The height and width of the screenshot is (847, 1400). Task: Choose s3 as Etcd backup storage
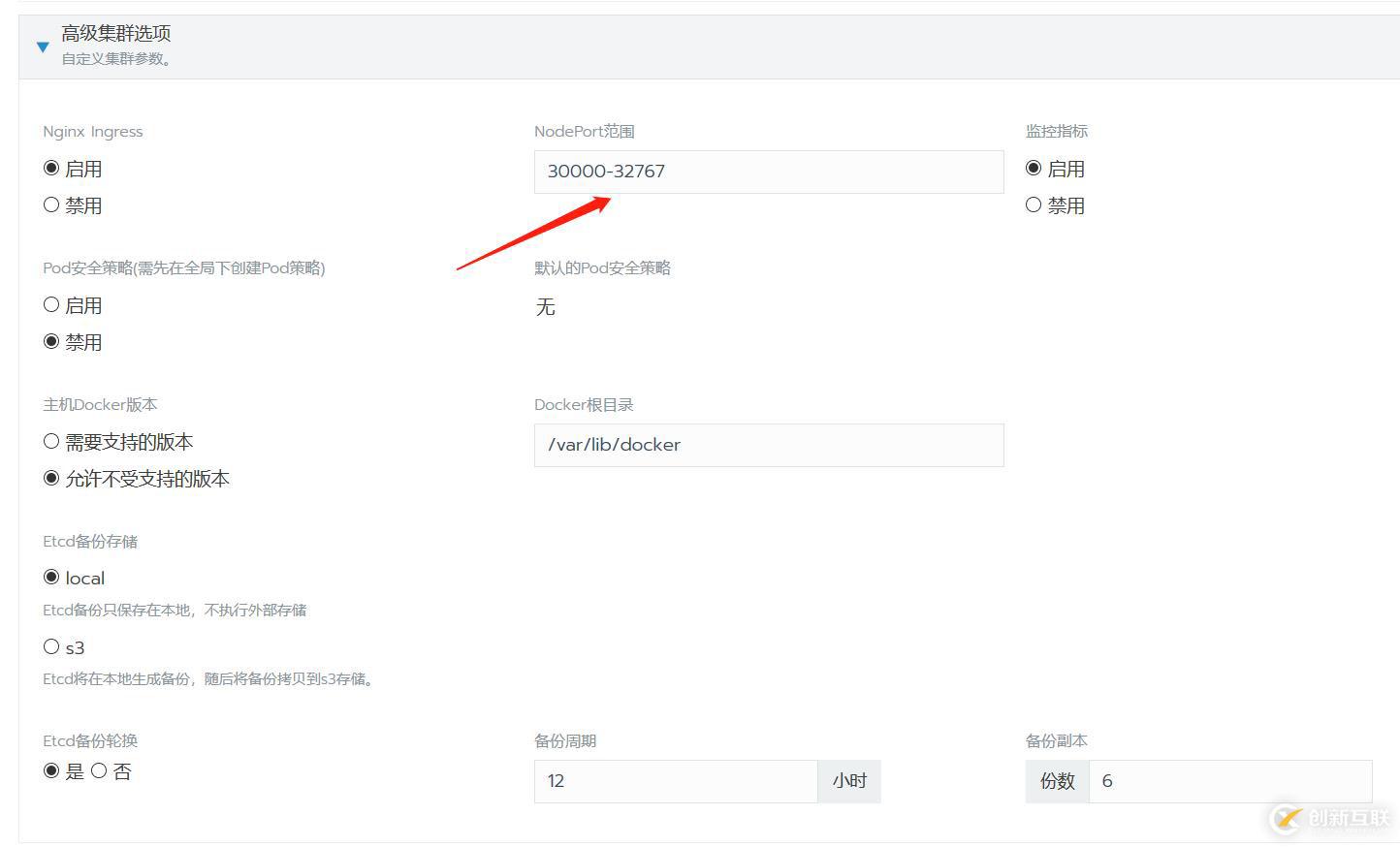[51, 647]
